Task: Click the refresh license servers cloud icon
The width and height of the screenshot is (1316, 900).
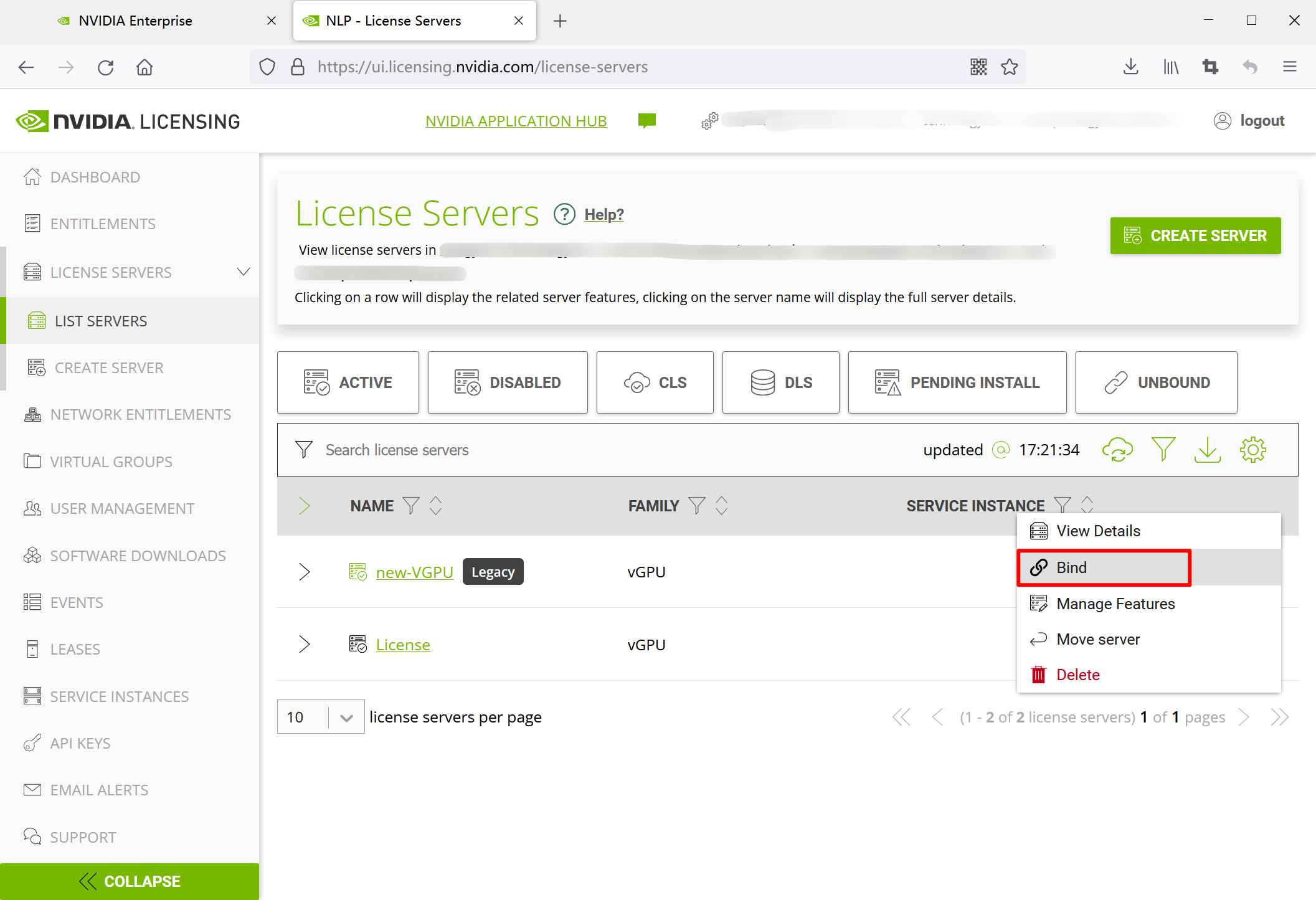Action: click(x=1117, y=450)
